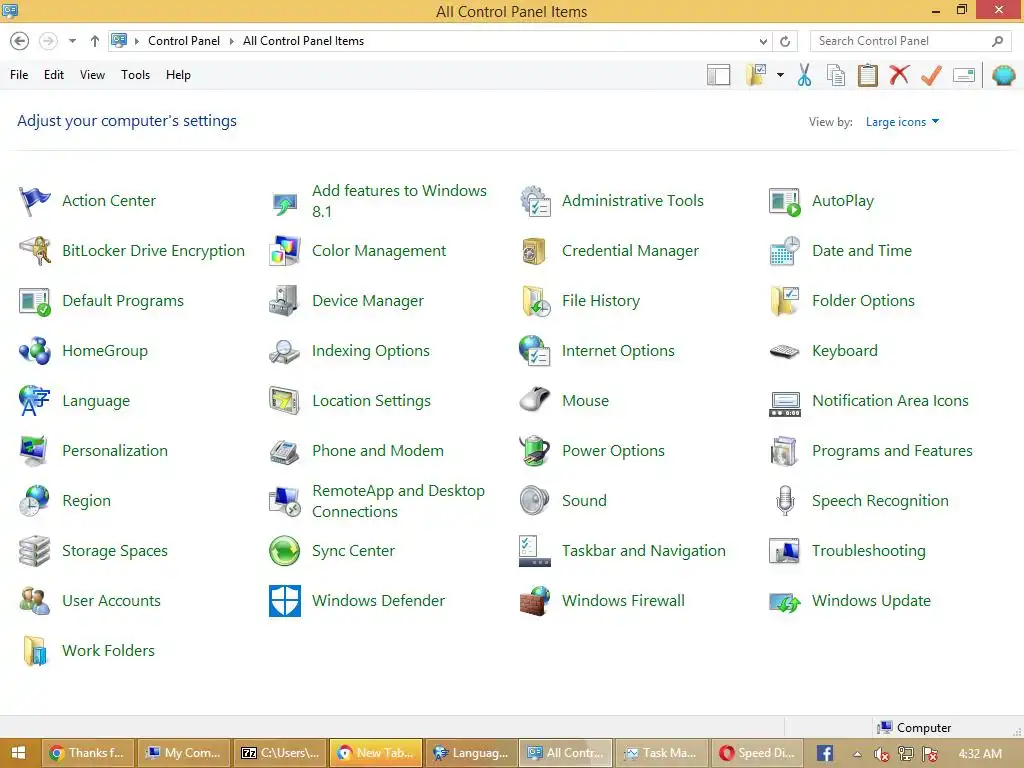Open the Taskbar and Navigation link
This screenshot has width=1024, height=768.
pos(643,551)
